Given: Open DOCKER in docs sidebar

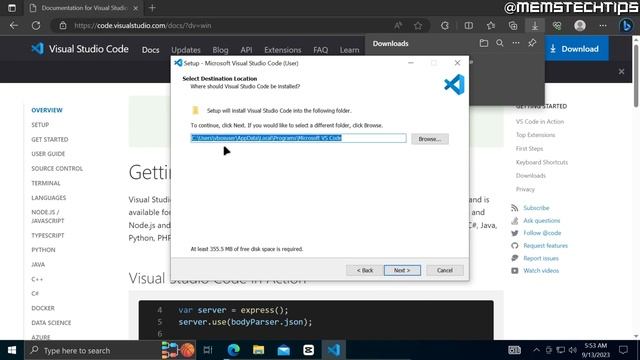Looking at the screenshot, I should click(43, 308).
